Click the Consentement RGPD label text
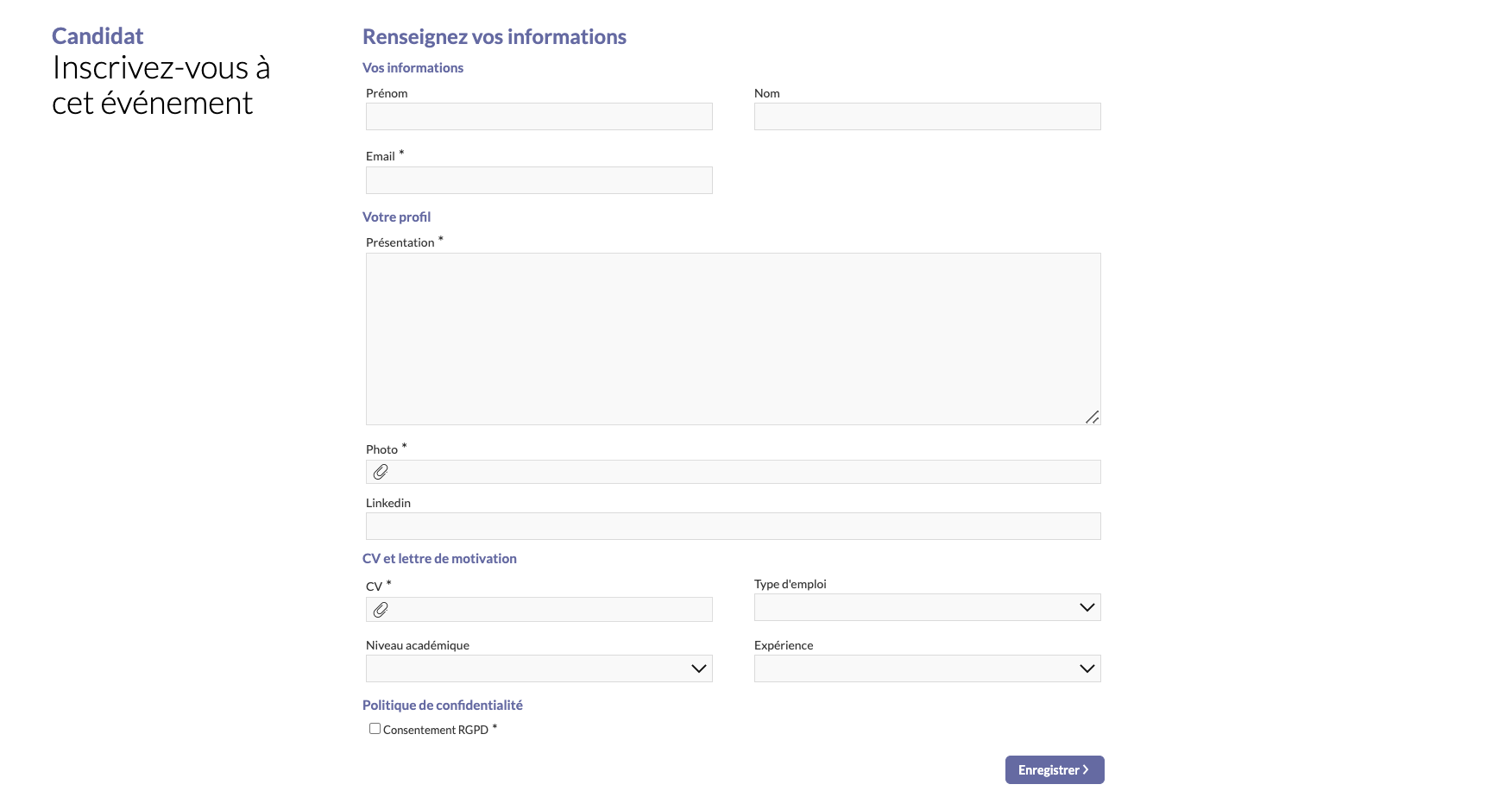The width and height of the screenshot is (1512, 797). (436, 730)
